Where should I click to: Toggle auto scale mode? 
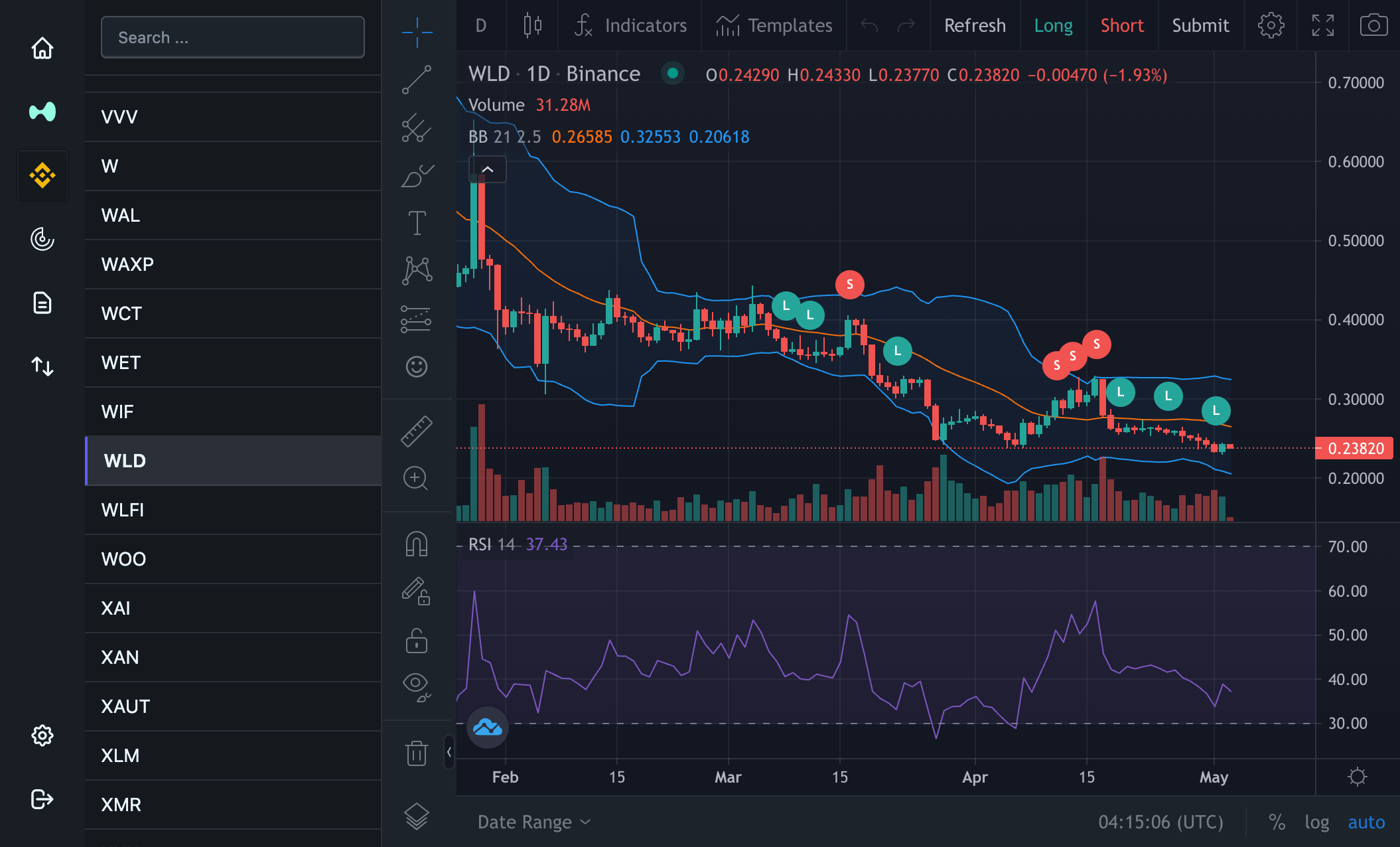click(1366, 822)
